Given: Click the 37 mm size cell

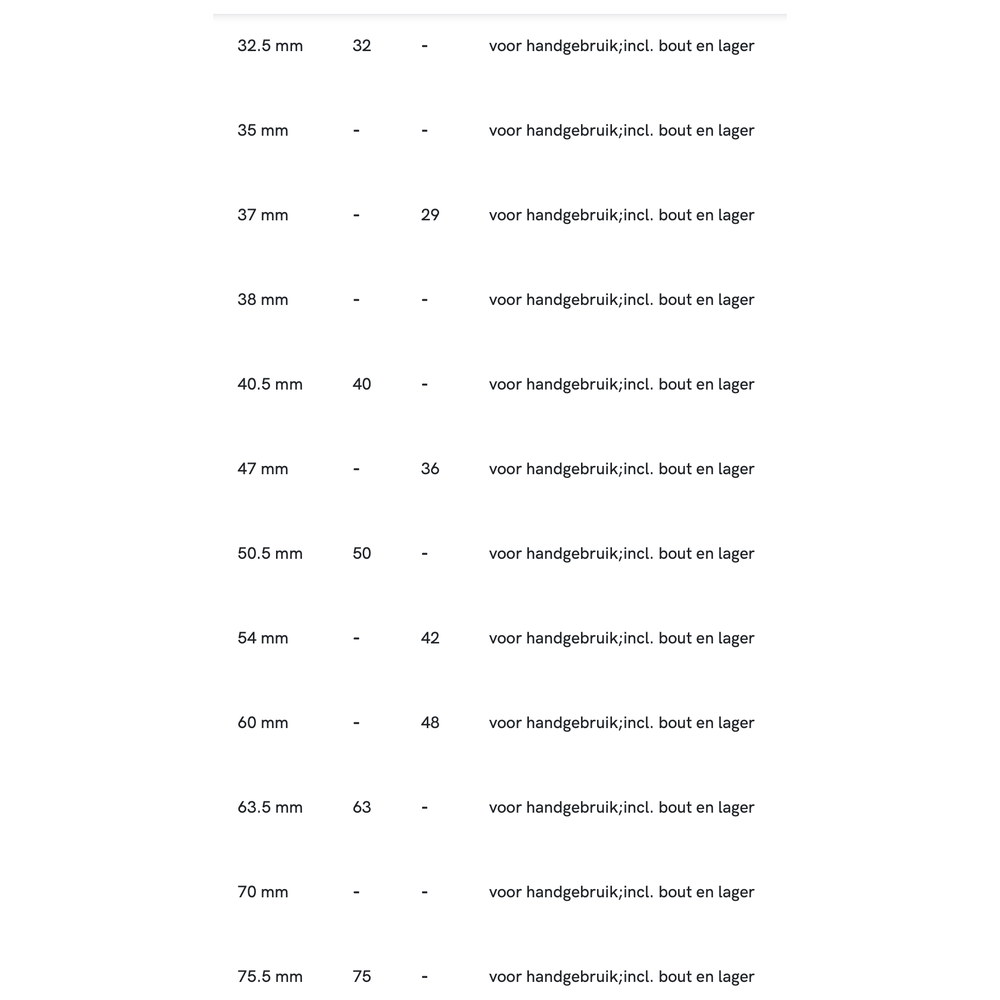Looking at the screenshot, I should point(263,215).
